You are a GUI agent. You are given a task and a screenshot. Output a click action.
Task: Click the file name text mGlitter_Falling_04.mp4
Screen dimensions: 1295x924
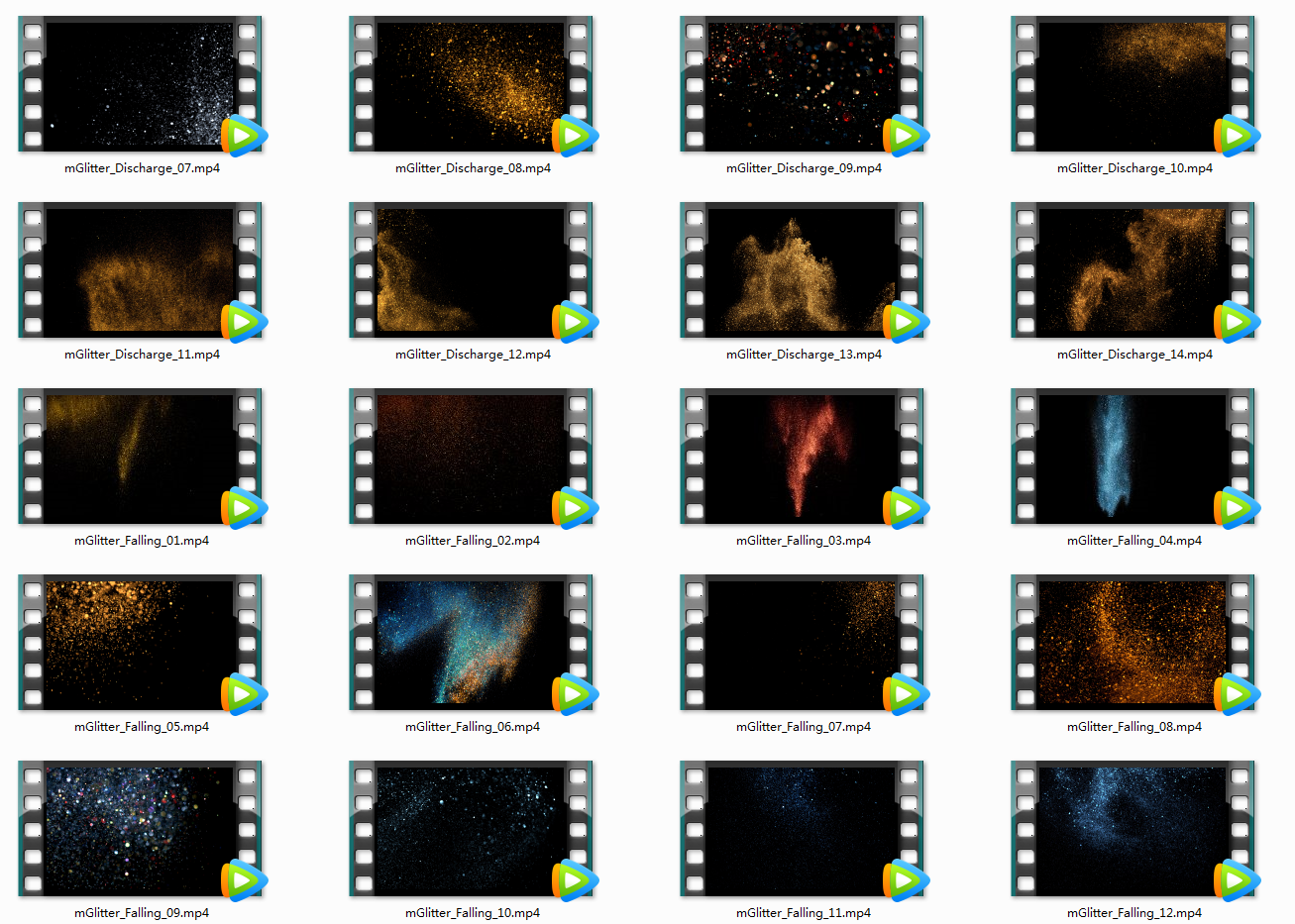click(x=1134, y=541)
